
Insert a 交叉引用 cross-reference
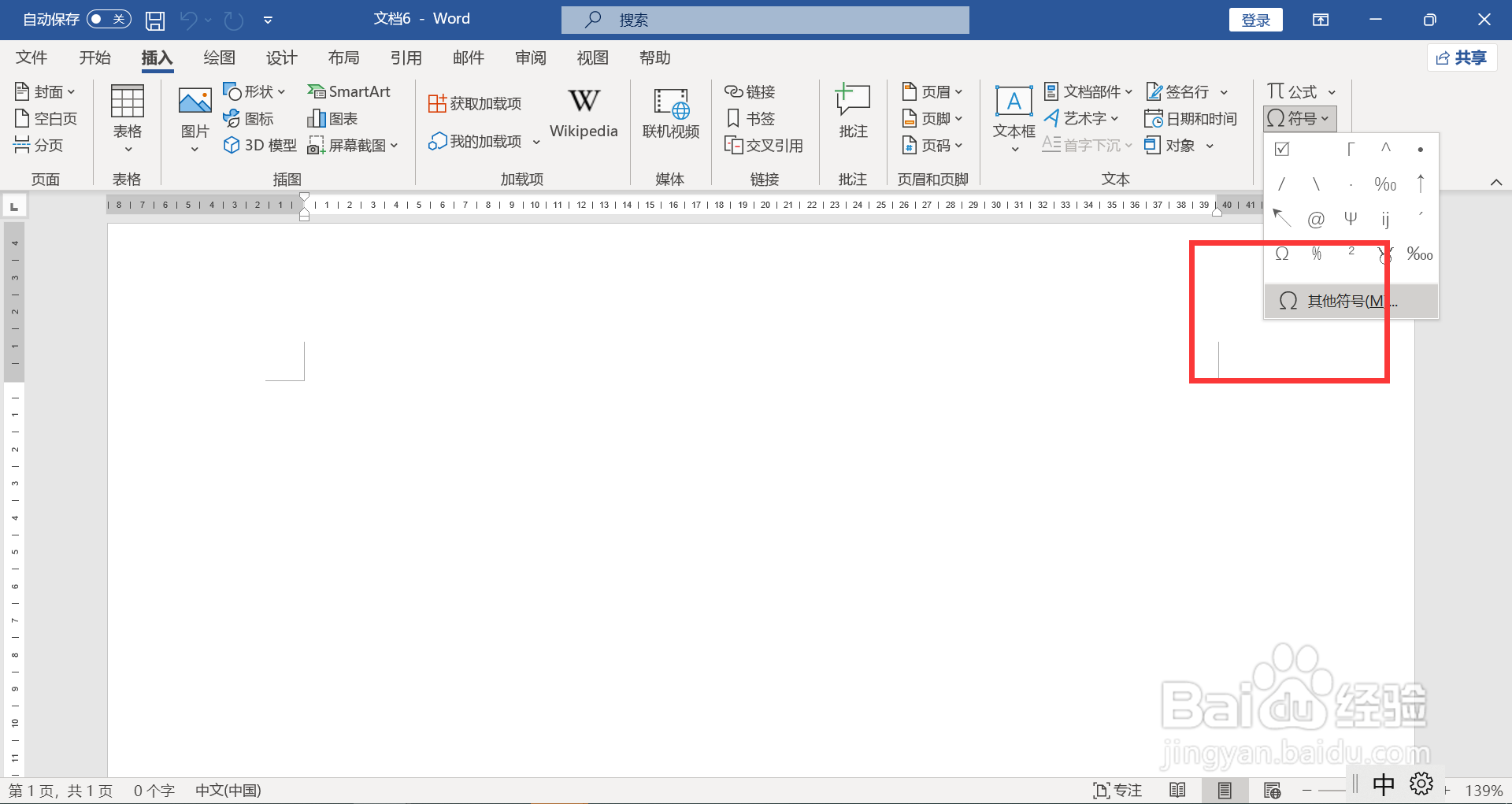[764, 145]
